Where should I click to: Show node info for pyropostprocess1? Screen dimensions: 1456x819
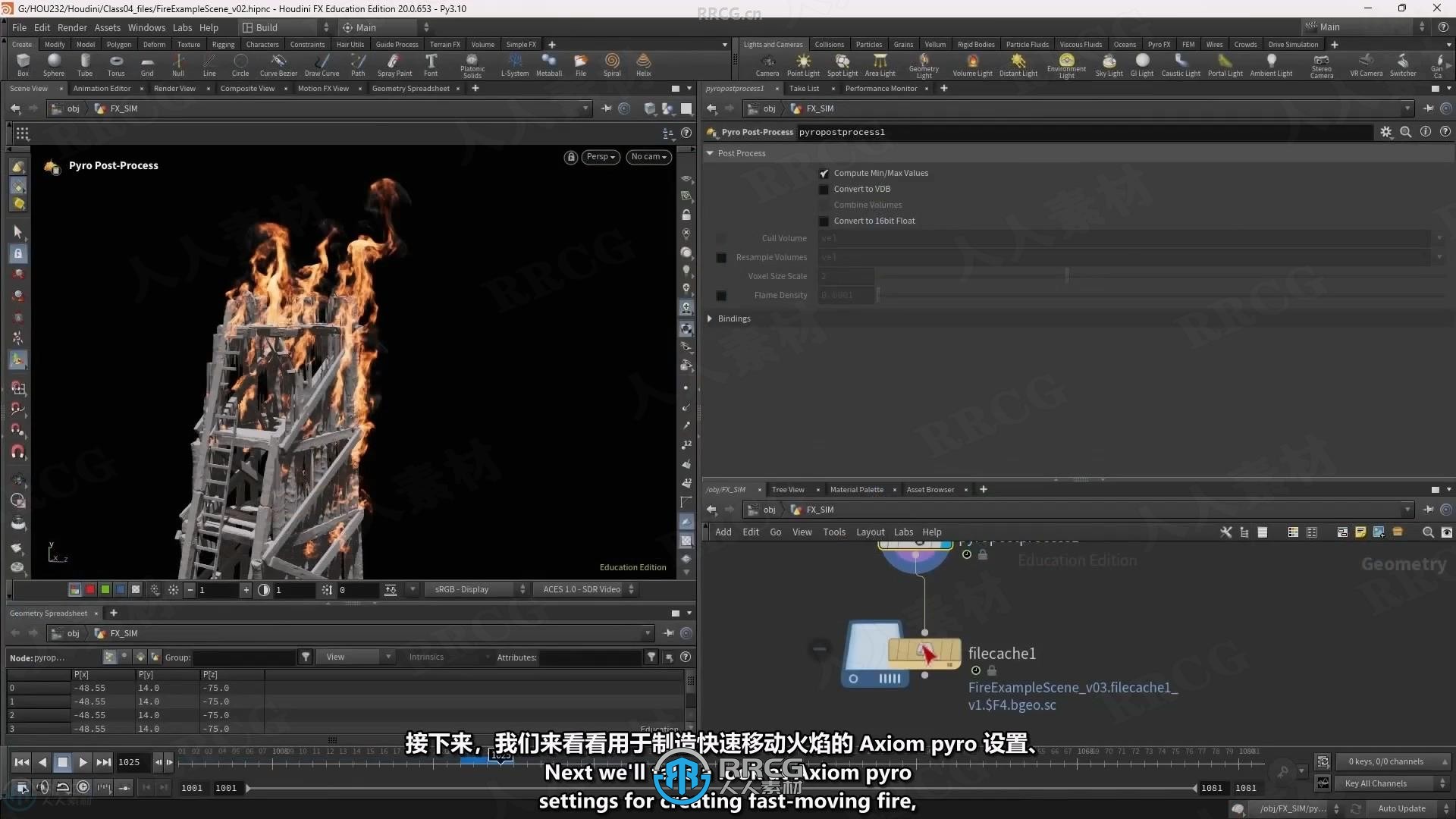point(1426,132)
